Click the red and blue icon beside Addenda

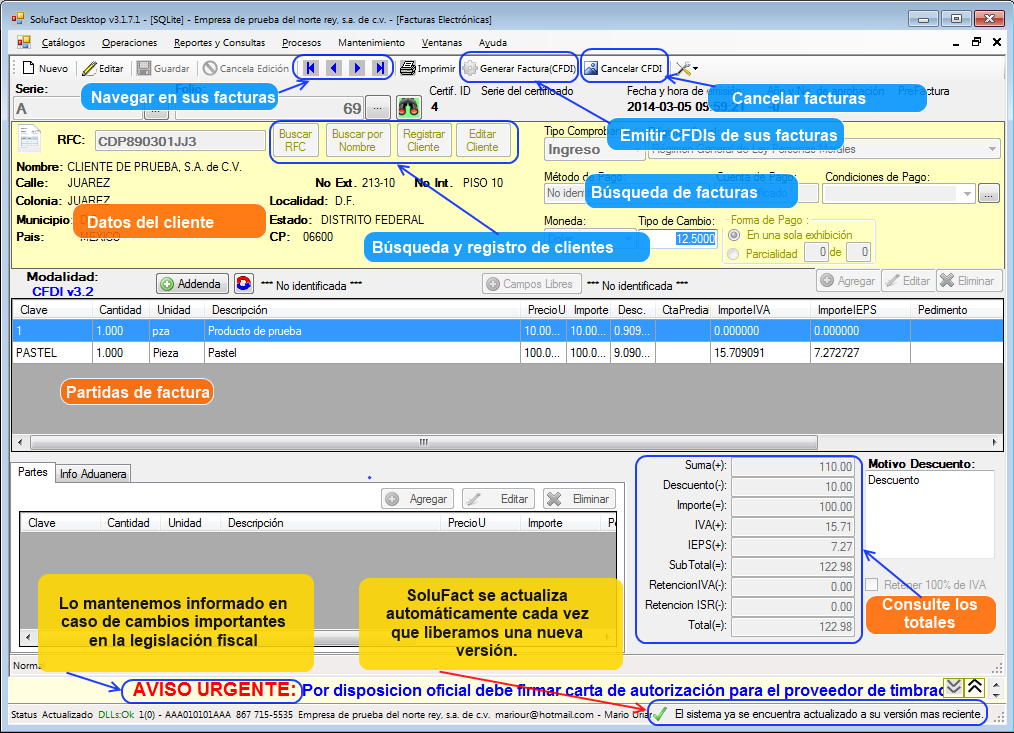pos(244,283)
